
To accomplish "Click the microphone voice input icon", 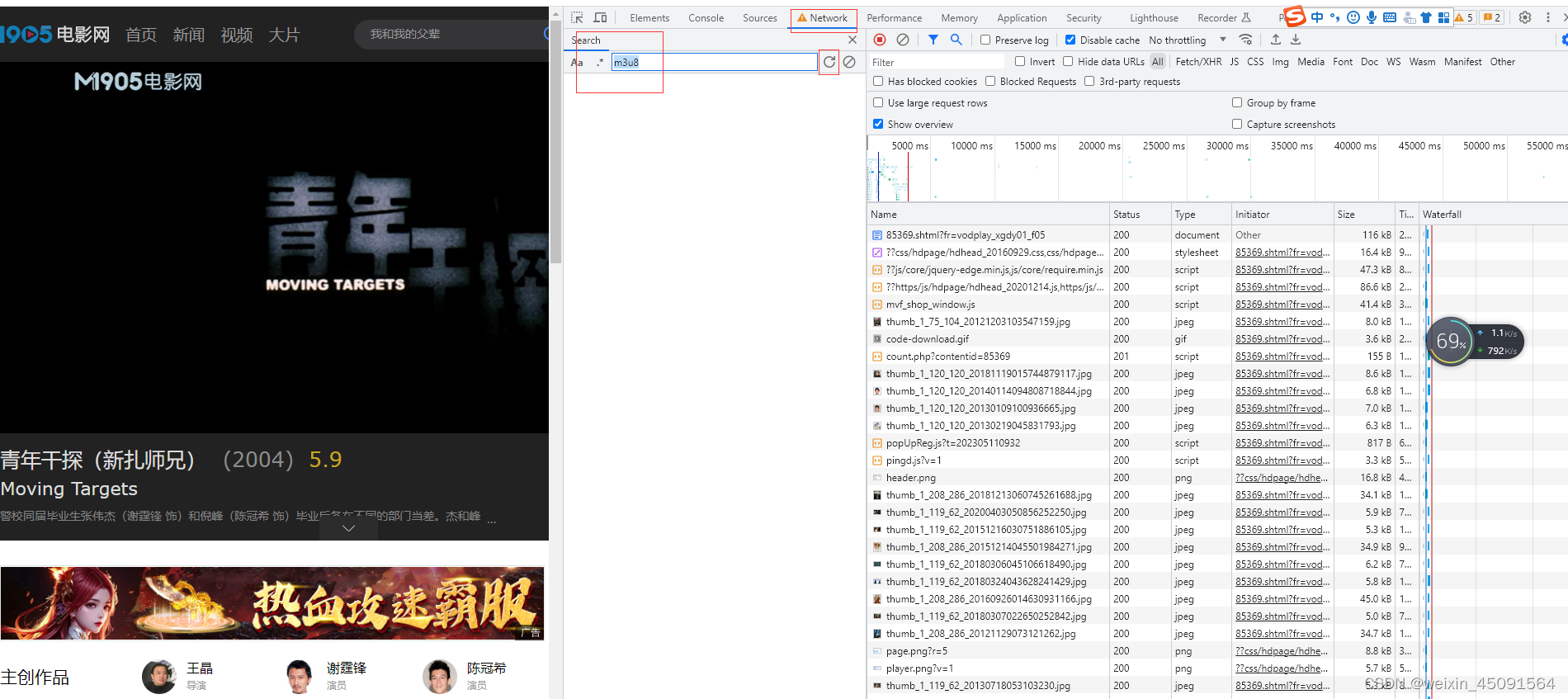I will tap(1372, 17).
